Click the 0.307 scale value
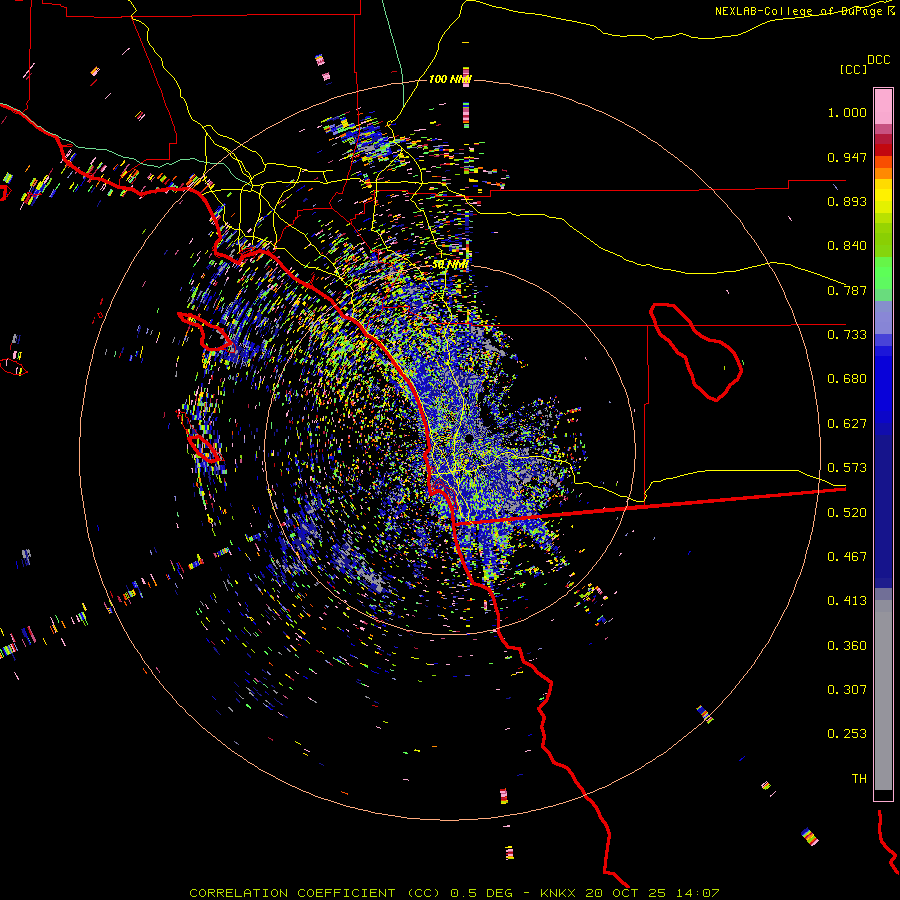The height and width of the screenshot is (900, 900). 847,690
